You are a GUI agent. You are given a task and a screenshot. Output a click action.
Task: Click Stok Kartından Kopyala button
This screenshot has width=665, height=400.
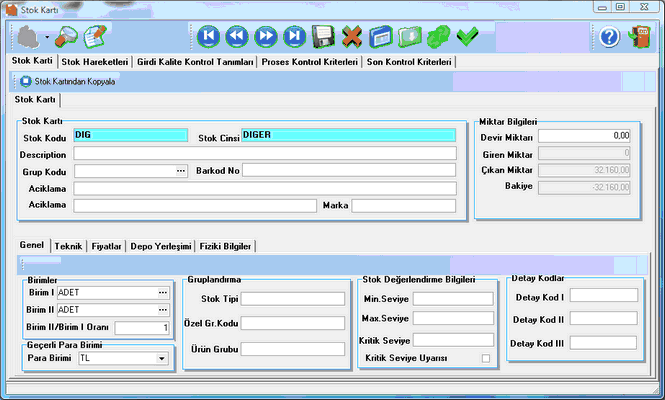(68, 81)
